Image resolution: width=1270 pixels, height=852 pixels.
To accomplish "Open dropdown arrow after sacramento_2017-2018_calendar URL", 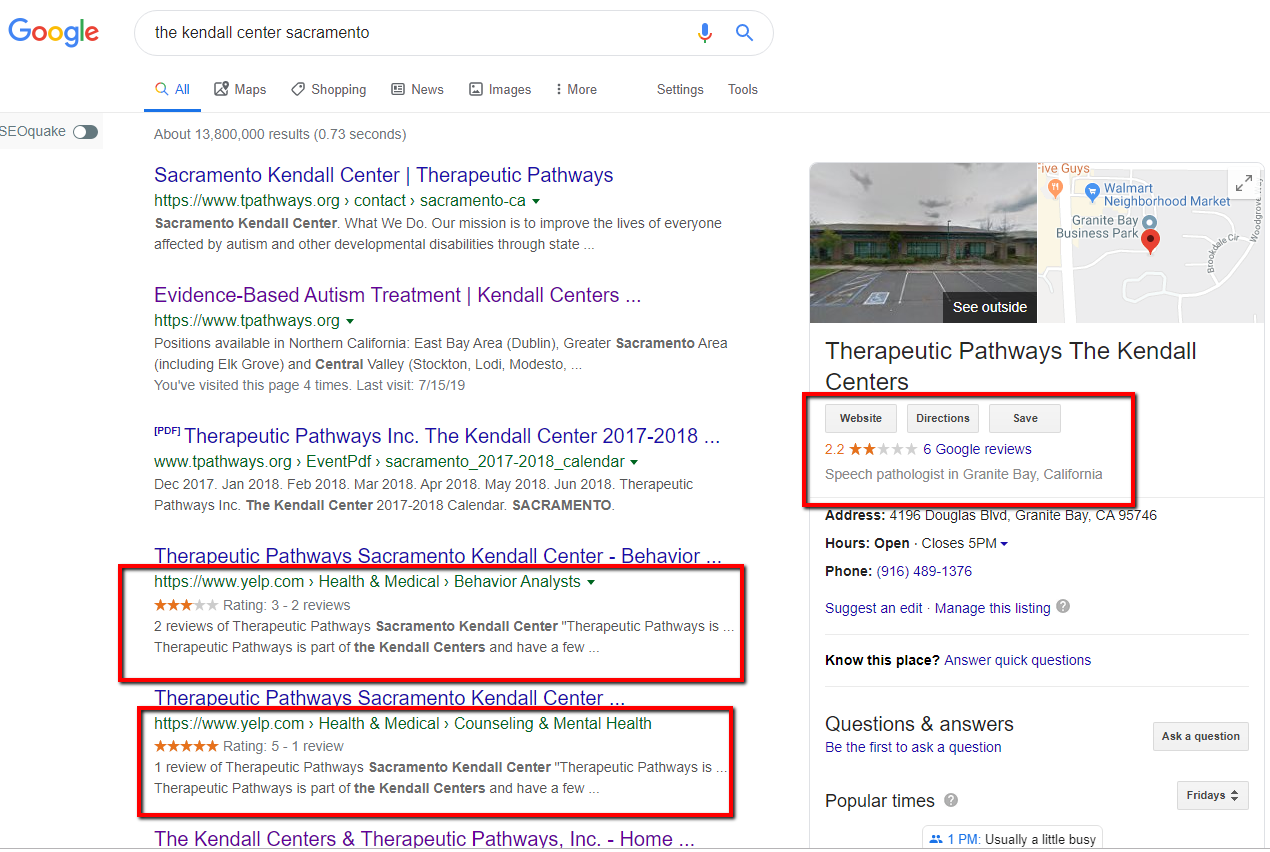I will pyautogui.click(x=634, y=463).
